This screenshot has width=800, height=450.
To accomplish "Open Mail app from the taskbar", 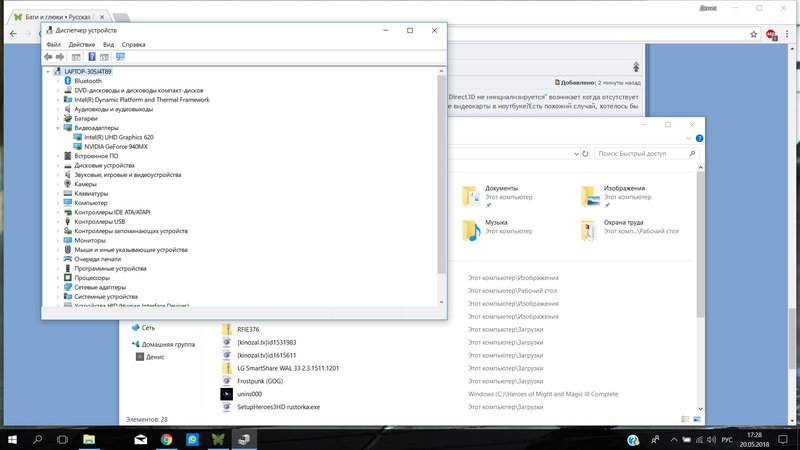I will (x=141, y=439).
